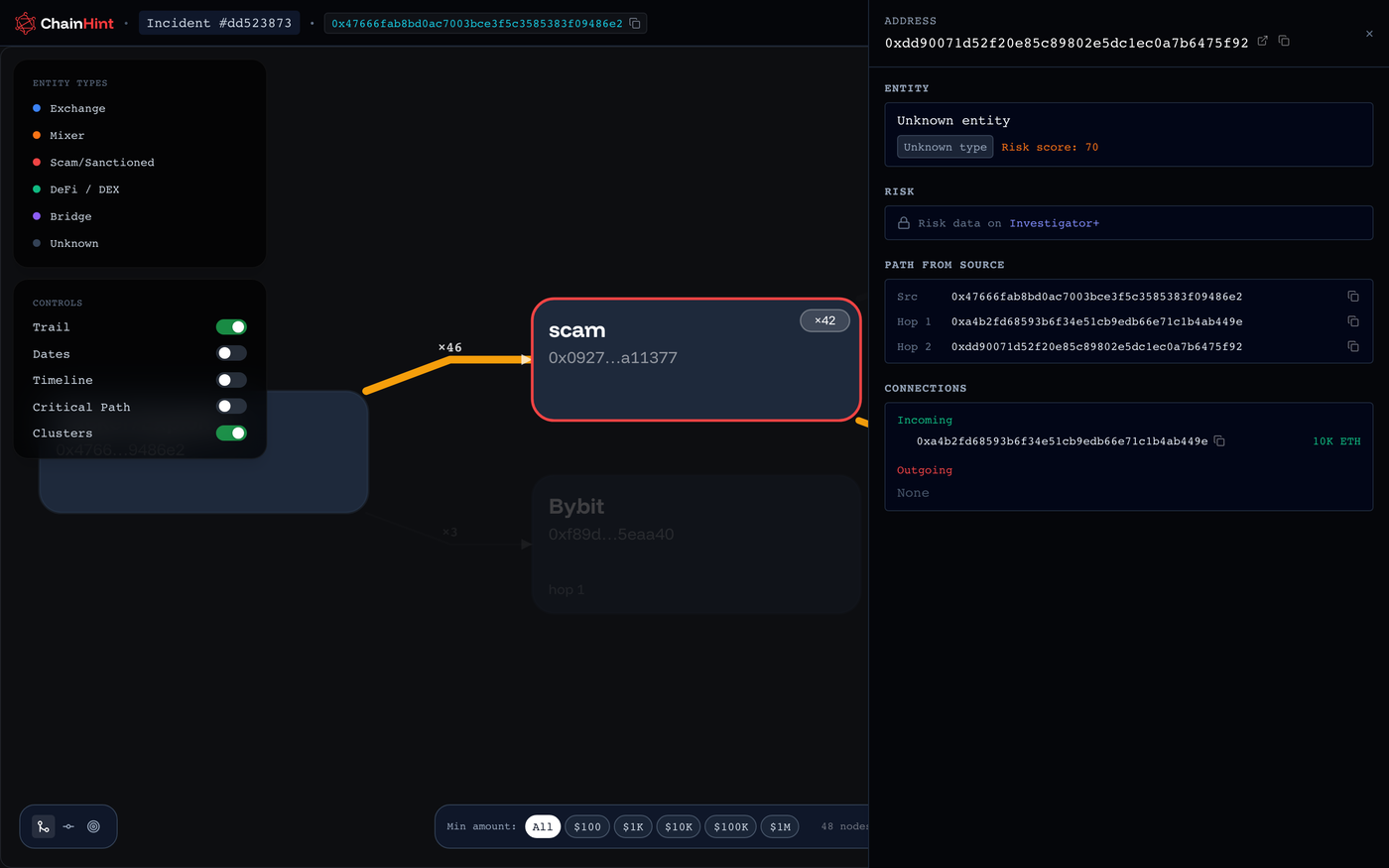Toggle the Dates switch
Screen dimensions: 1389x868
tap(231, 353)
